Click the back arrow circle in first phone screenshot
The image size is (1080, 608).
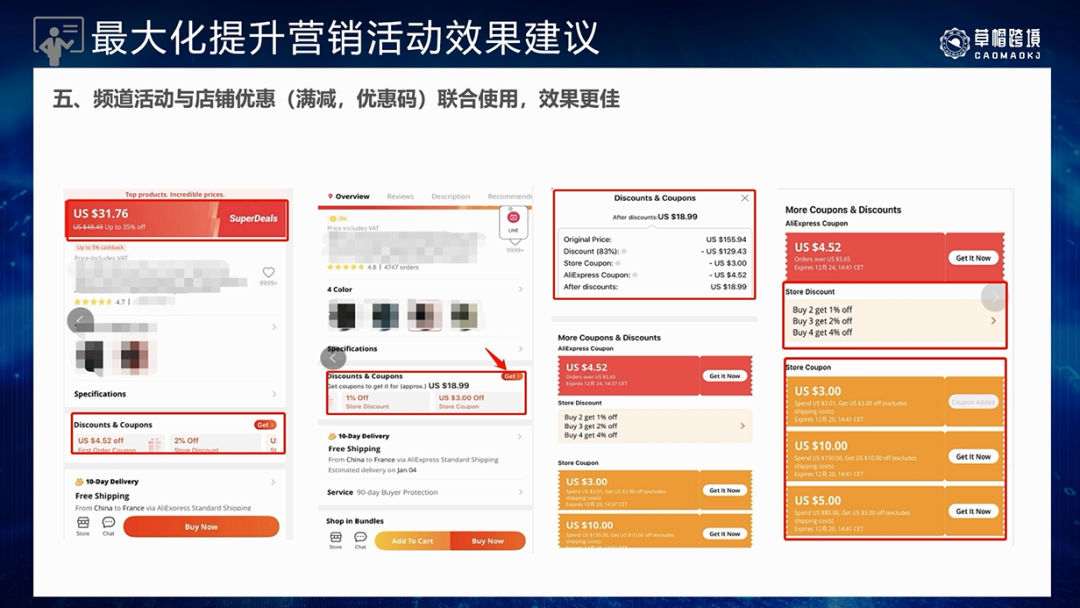[80, 320]
